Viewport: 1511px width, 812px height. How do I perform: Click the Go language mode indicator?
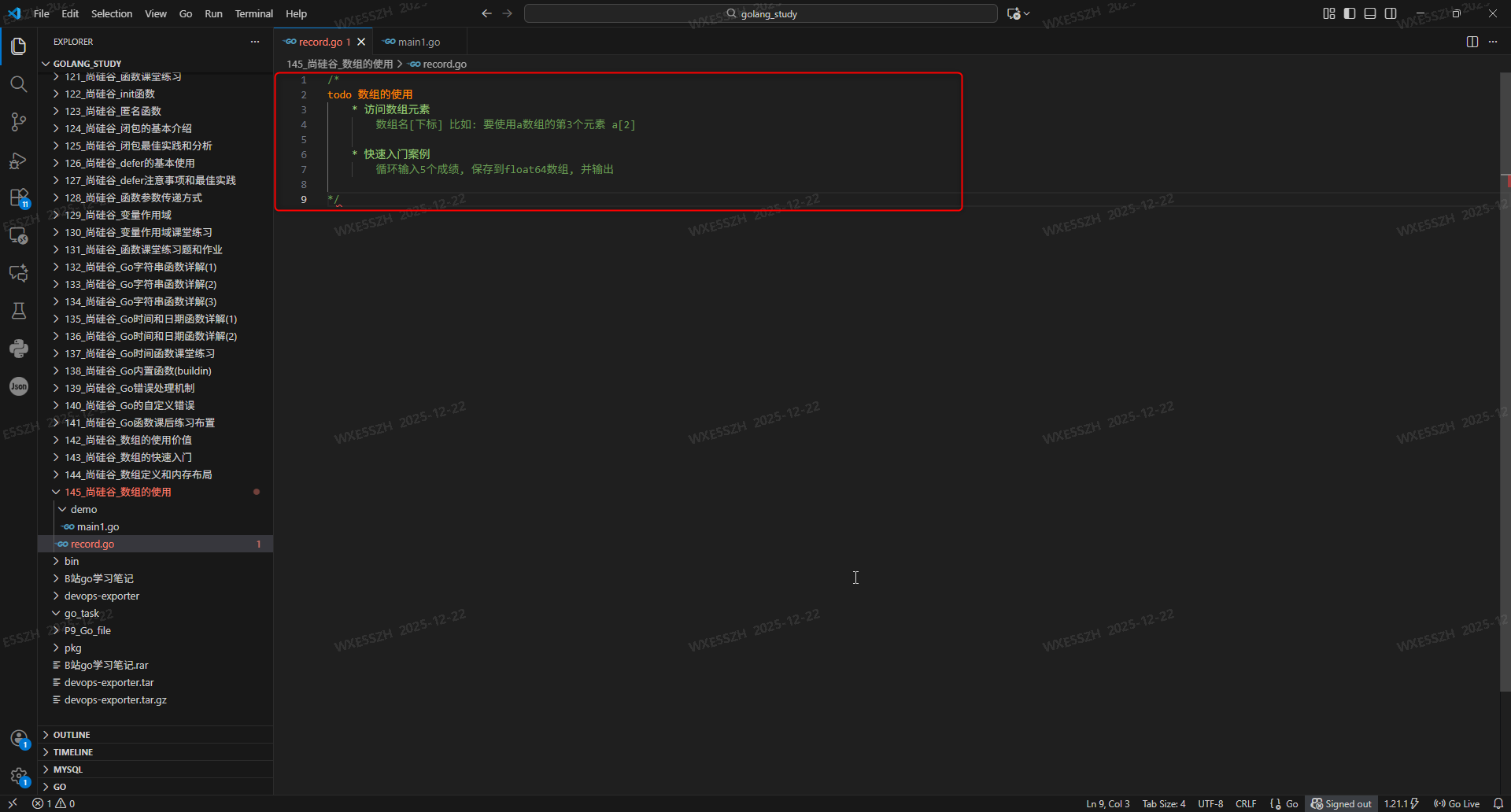pyautogui.click(x=1291, y=803)
